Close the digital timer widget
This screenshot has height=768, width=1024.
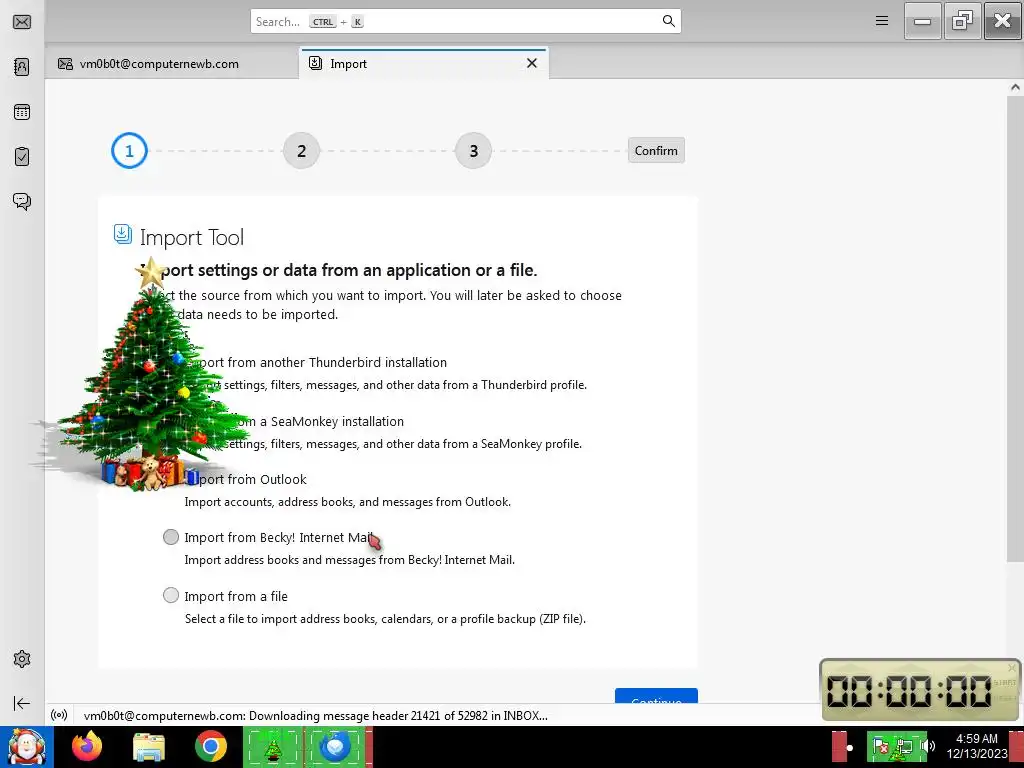coord(1012,667)
